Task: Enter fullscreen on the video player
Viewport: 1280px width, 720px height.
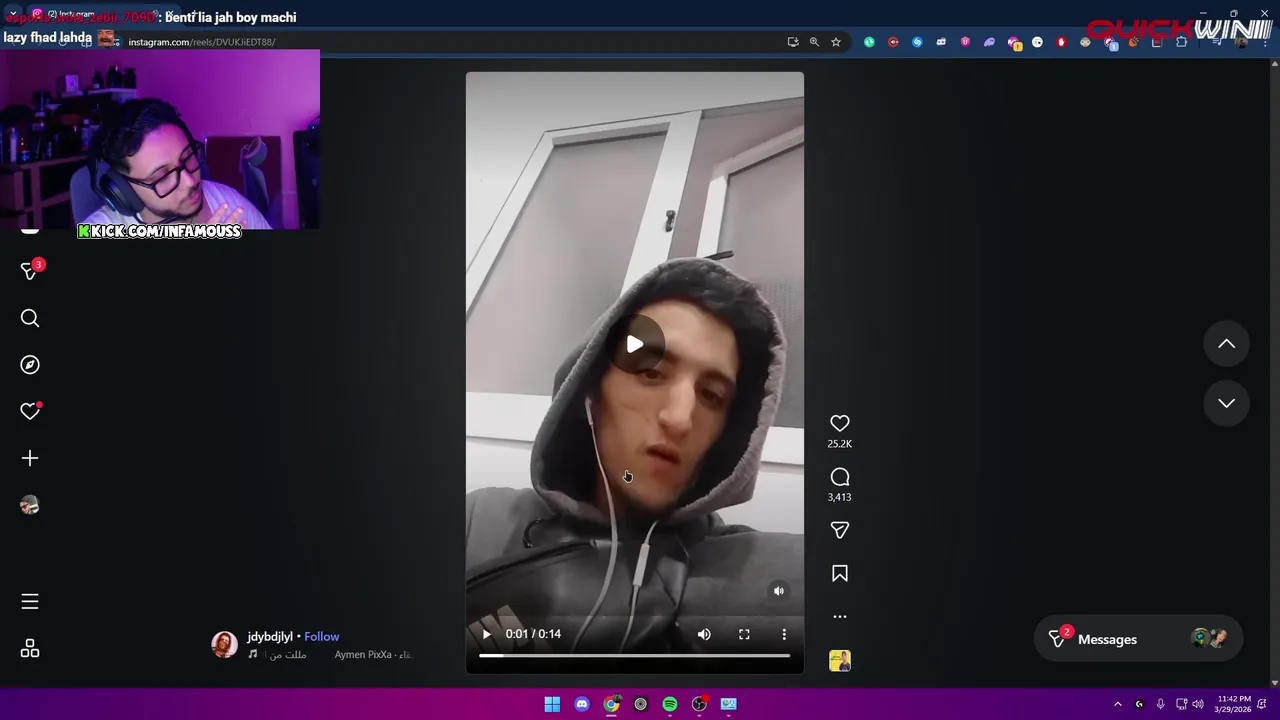Action: tap(744, 634)
